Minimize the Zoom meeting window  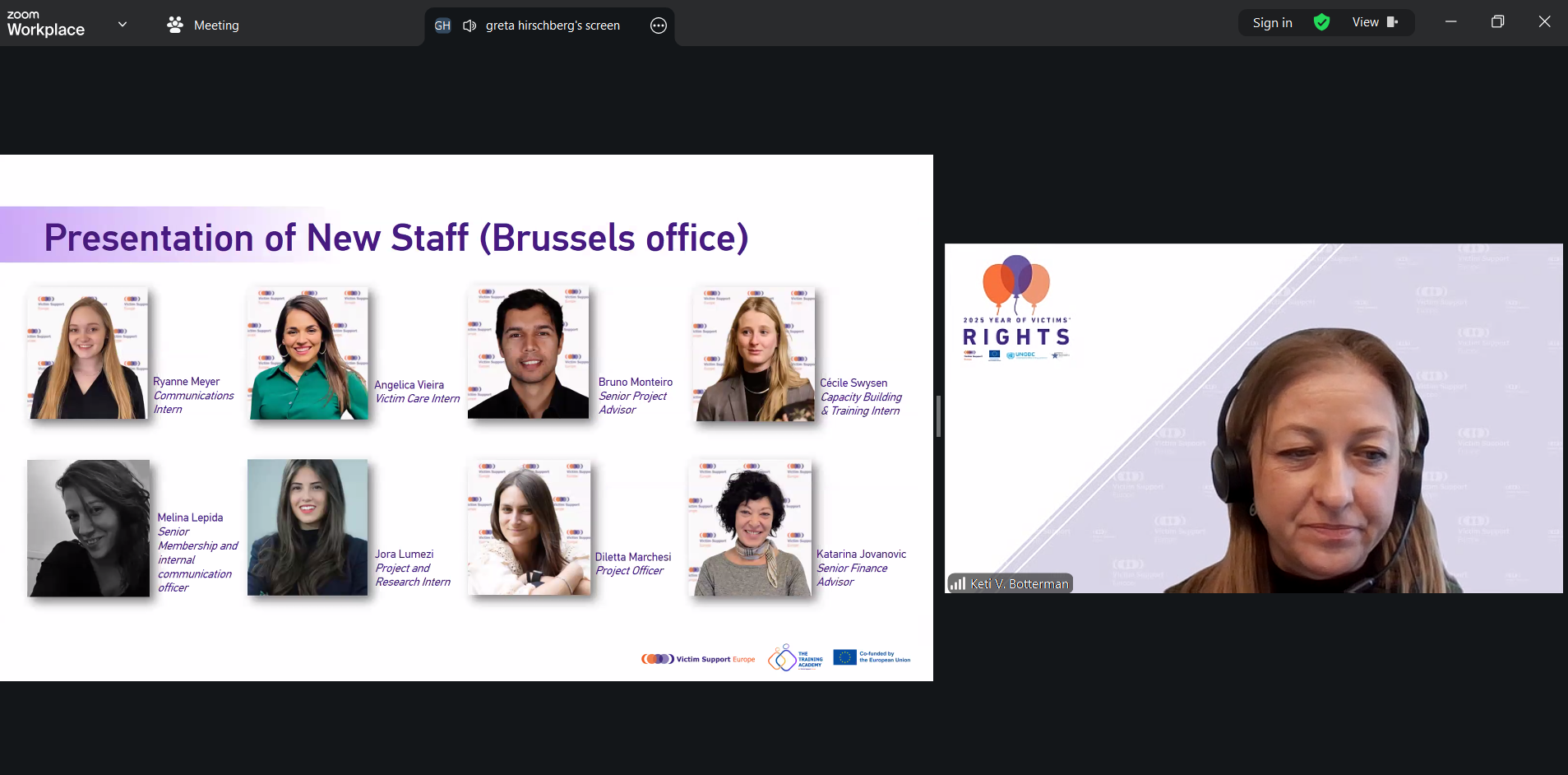click(1450, 22)
